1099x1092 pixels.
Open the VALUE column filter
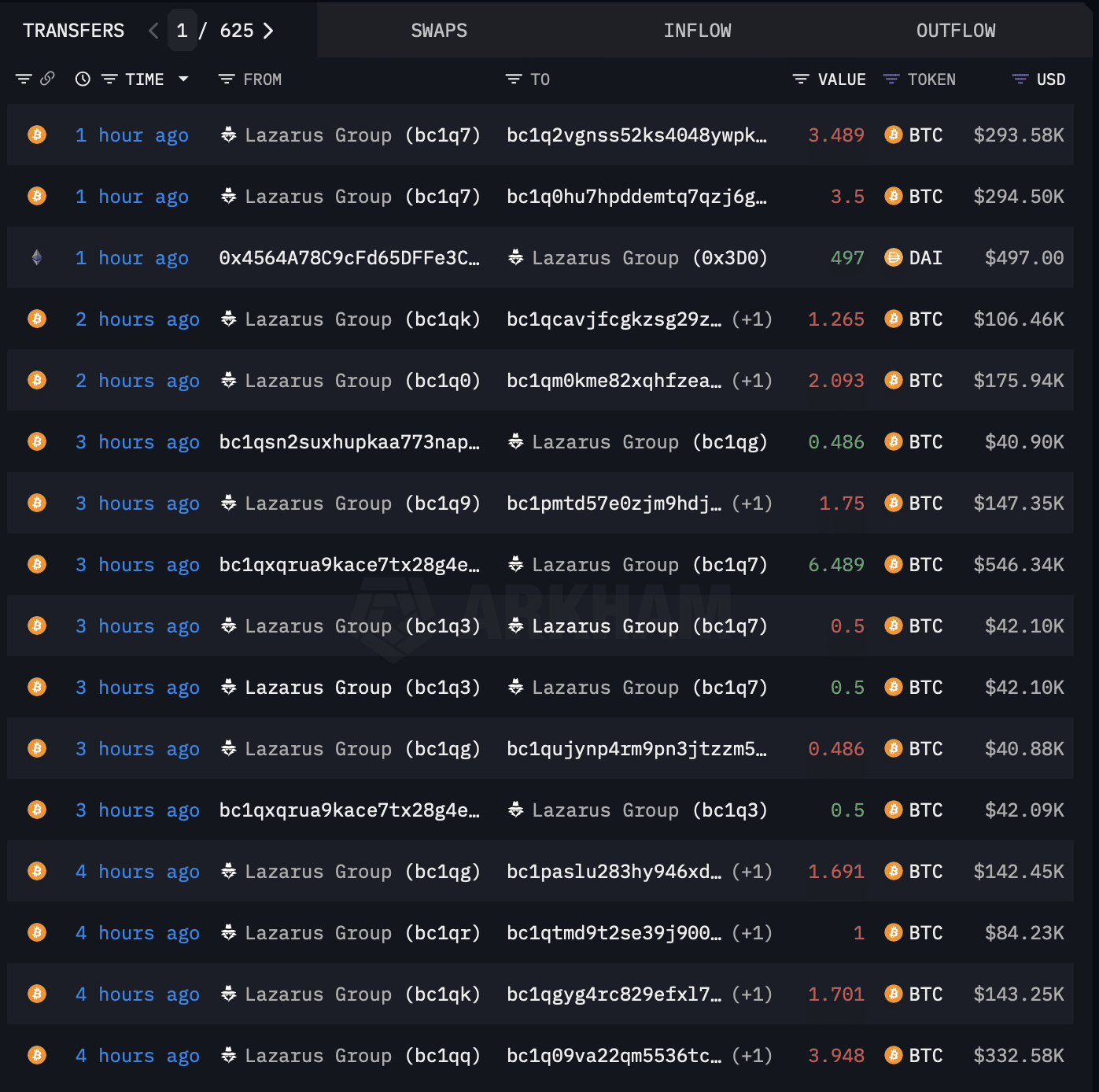pos(801,79)
